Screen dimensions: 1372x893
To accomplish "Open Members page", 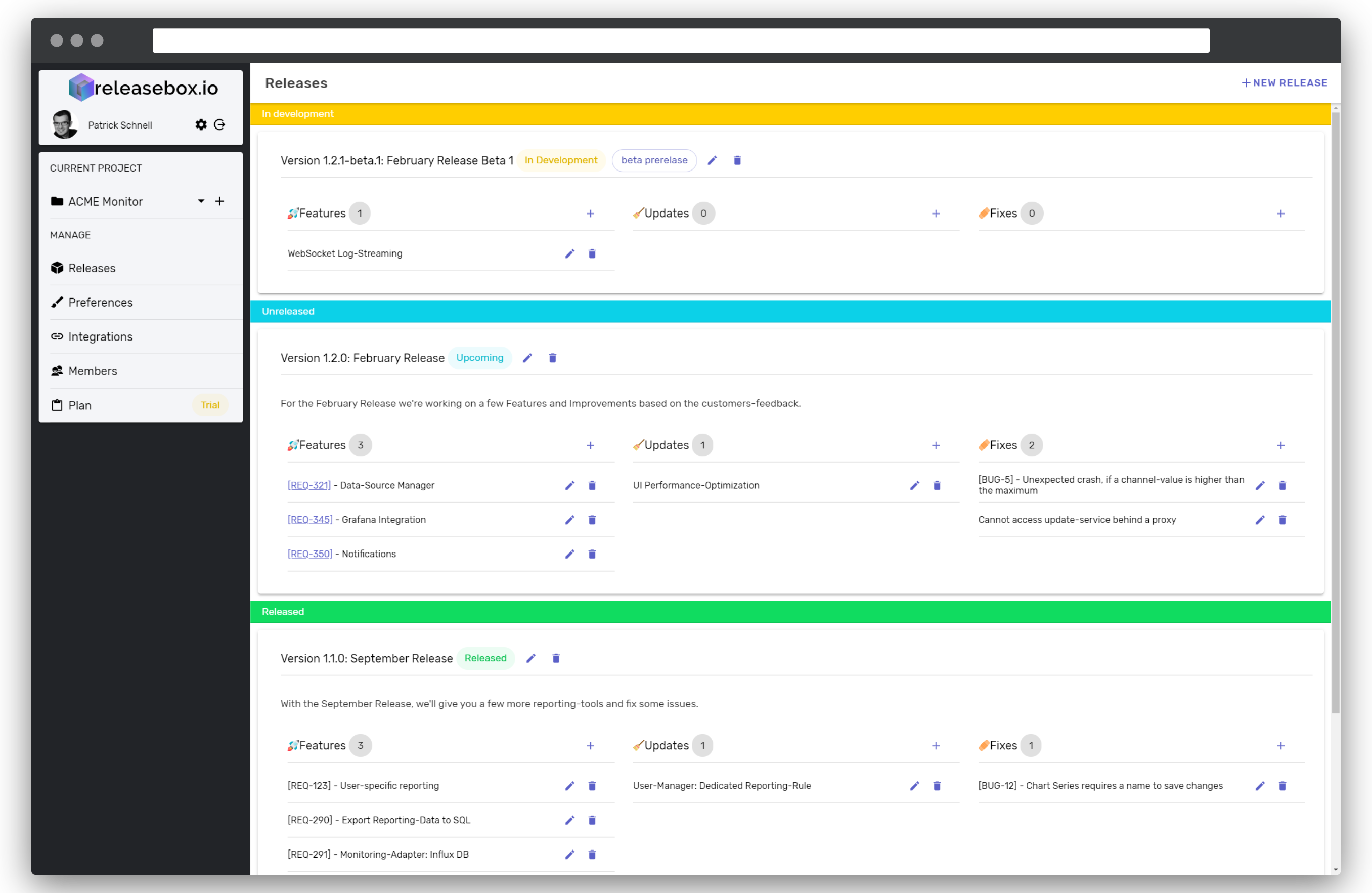I will tap(141, 371).
